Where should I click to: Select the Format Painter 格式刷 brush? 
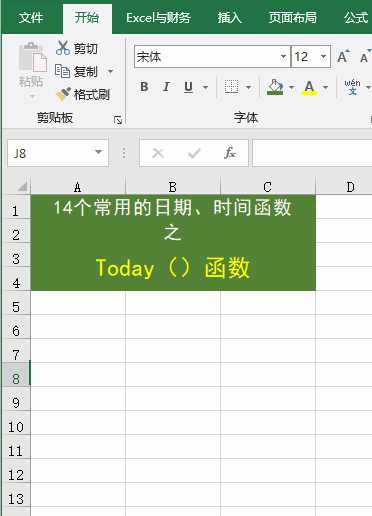pyautogui.click(x=63, y=94)
